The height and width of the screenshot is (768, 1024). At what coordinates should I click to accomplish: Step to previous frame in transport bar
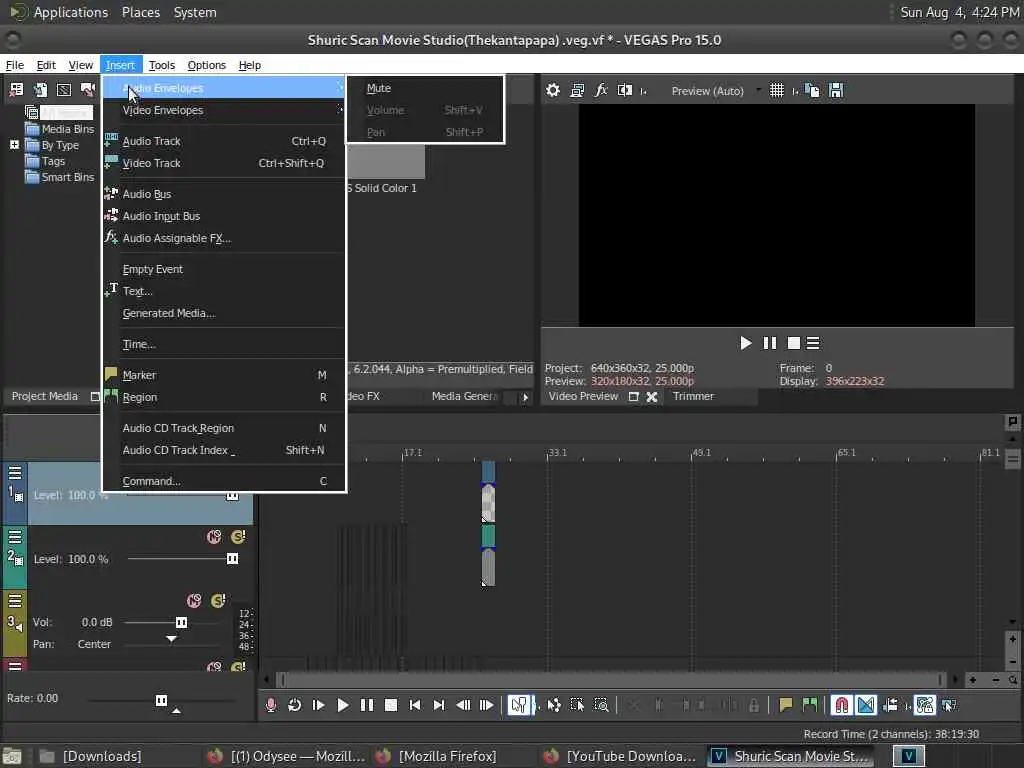463,705
